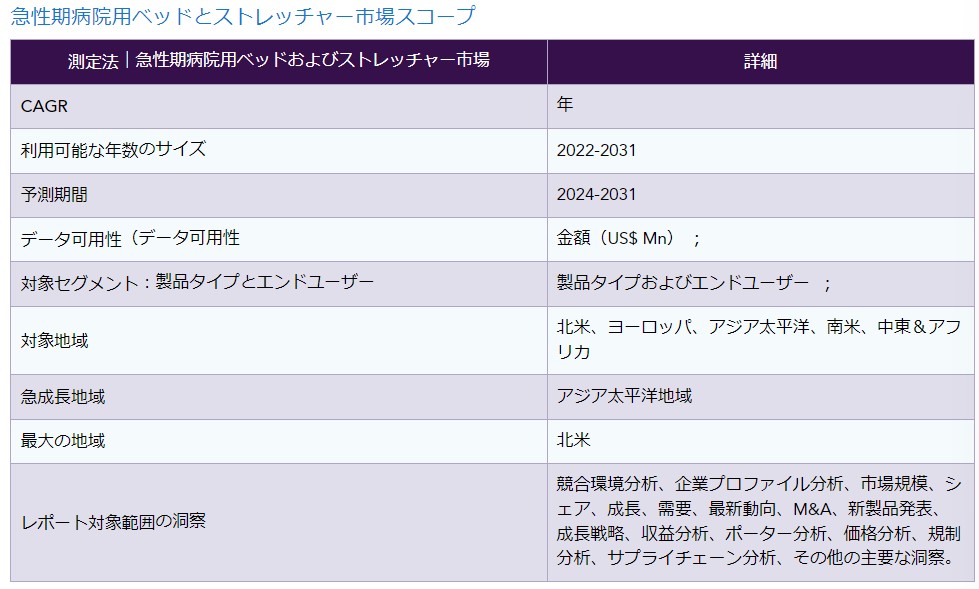Select the 北米、ヨーロッパ、アジア太平洋 regions cell
This screenshot has height=589, width=979.
pos(760,340)
